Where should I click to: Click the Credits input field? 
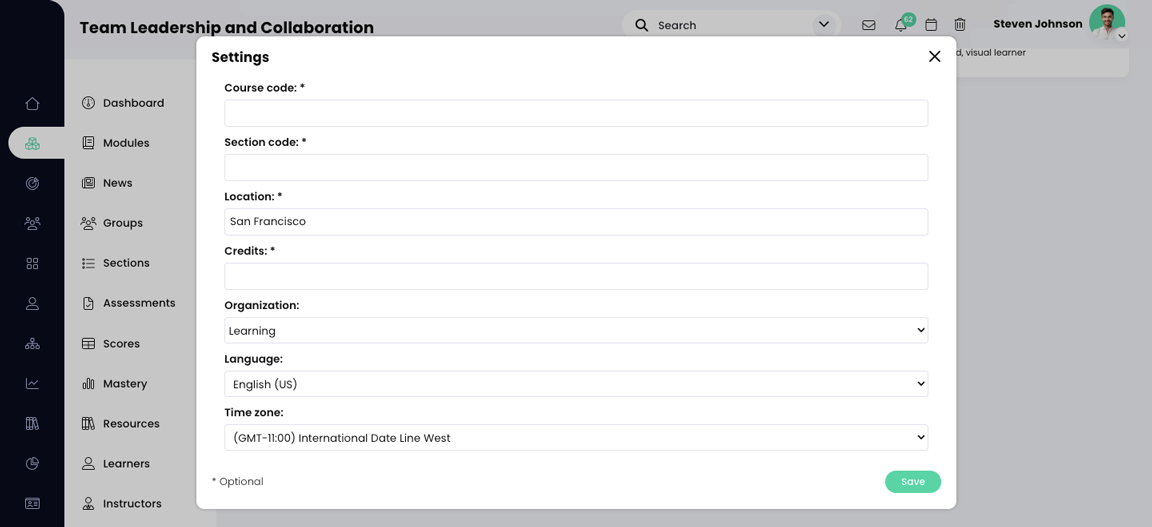(x=576, y=276)
